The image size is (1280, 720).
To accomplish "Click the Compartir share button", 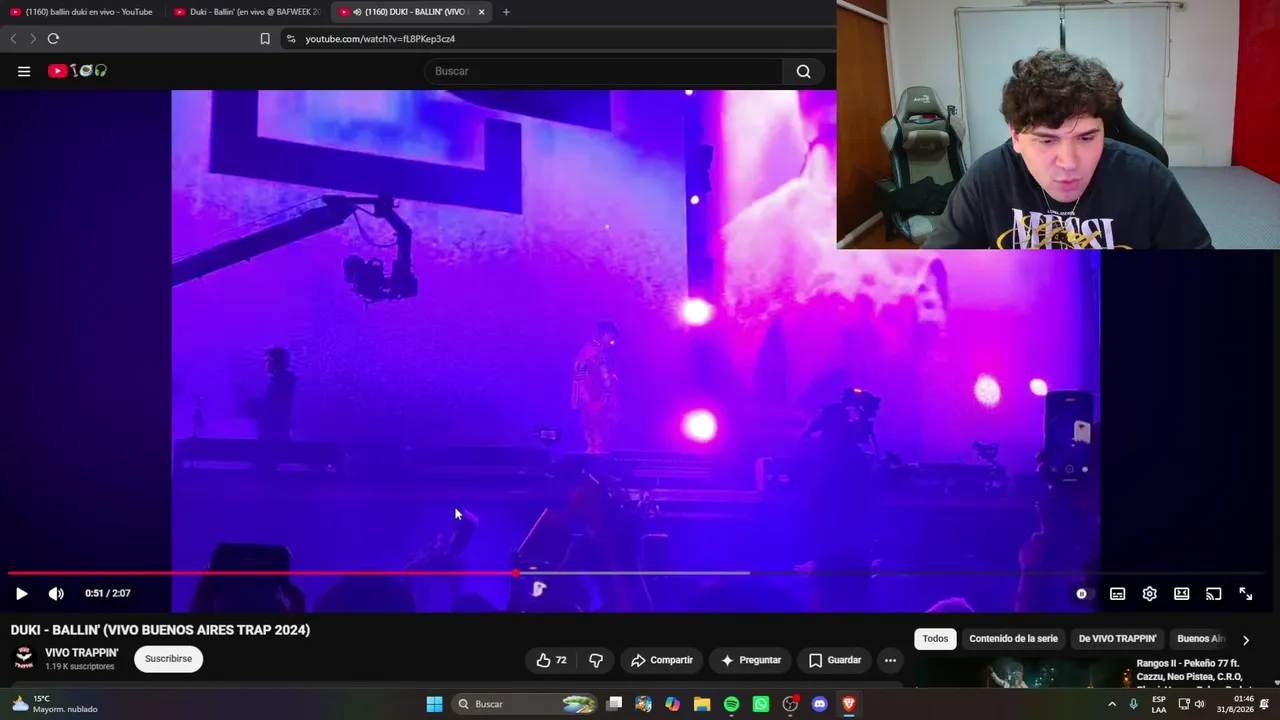I will [x=662, y=660].
